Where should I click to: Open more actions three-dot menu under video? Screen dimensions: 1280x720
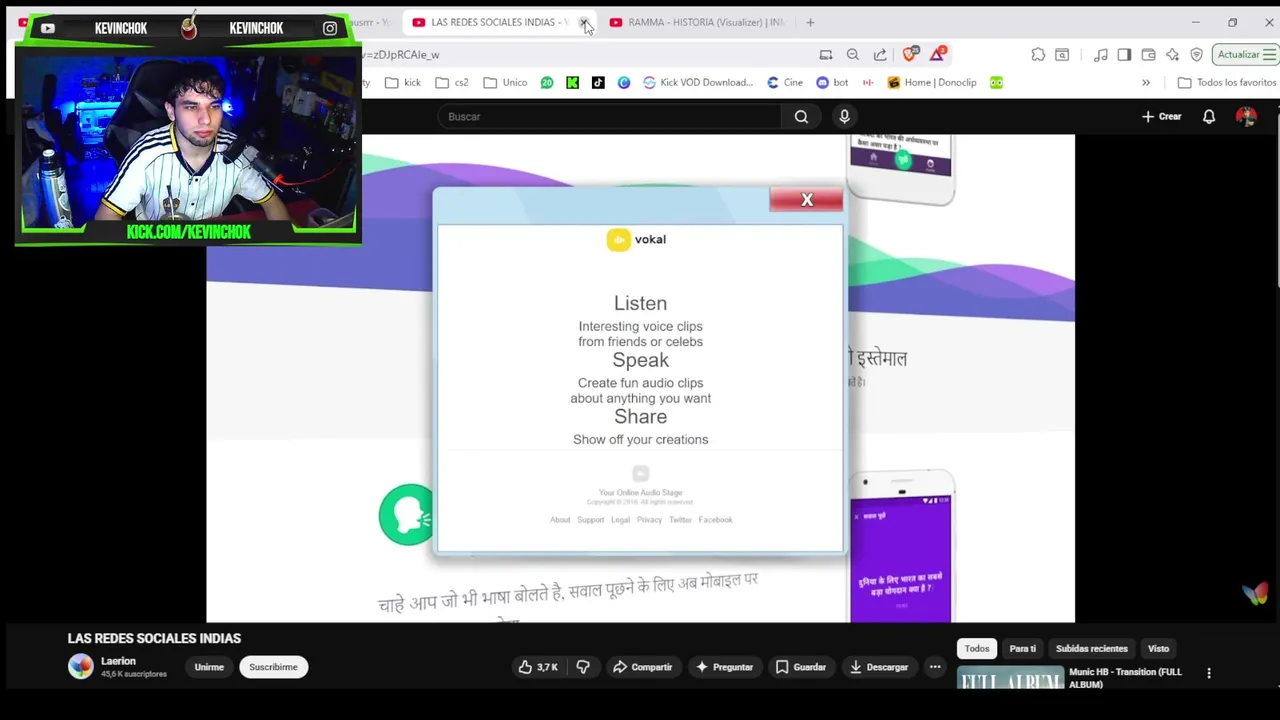tap(935, 667)
